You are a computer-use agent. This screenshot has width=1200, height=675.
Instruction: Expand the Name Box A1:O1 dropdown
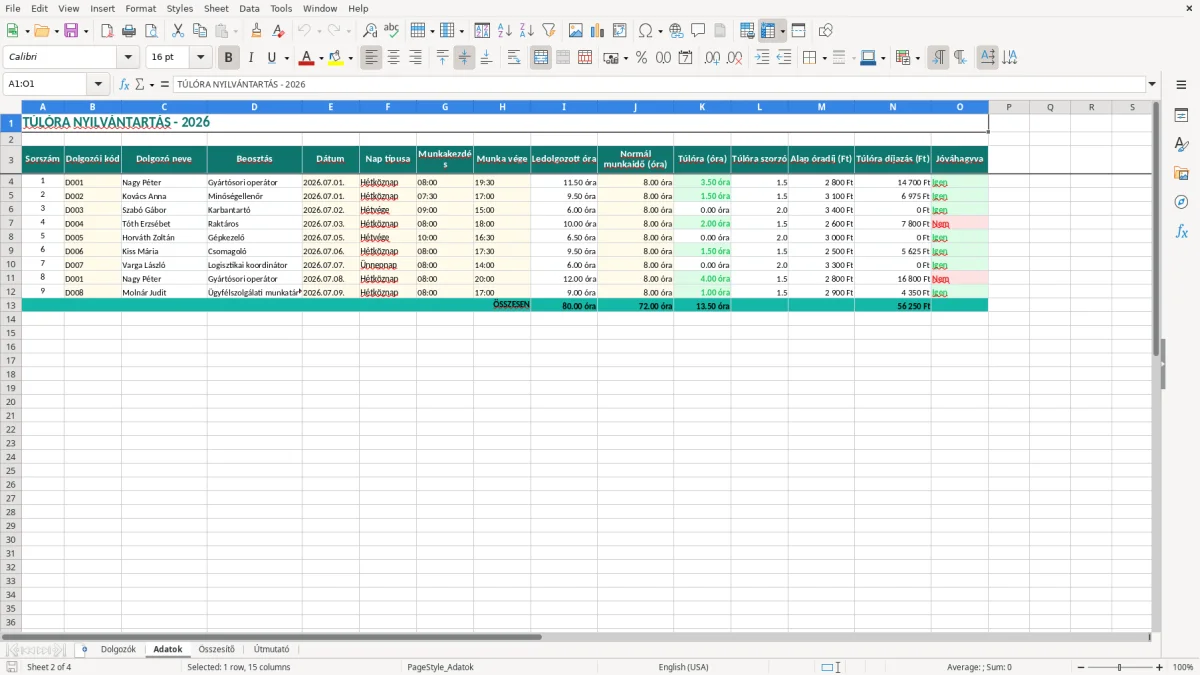pyautogui.click(x=98, y=84)
